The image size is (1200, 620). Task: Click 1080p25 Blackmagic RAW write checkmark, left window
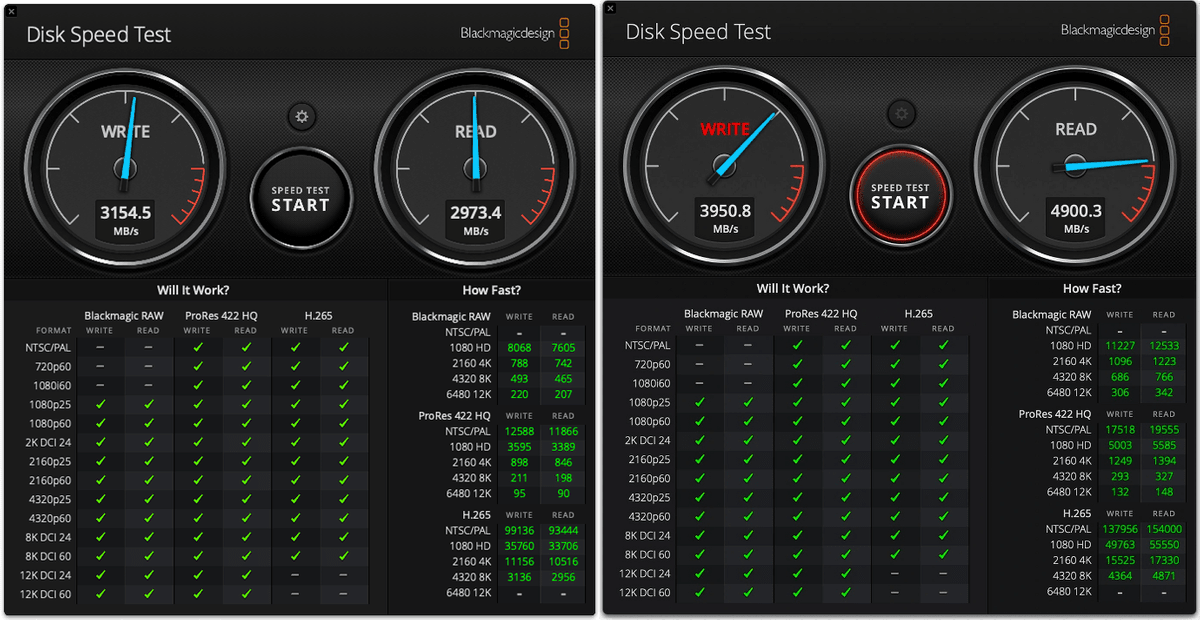[x=99, y=404]
